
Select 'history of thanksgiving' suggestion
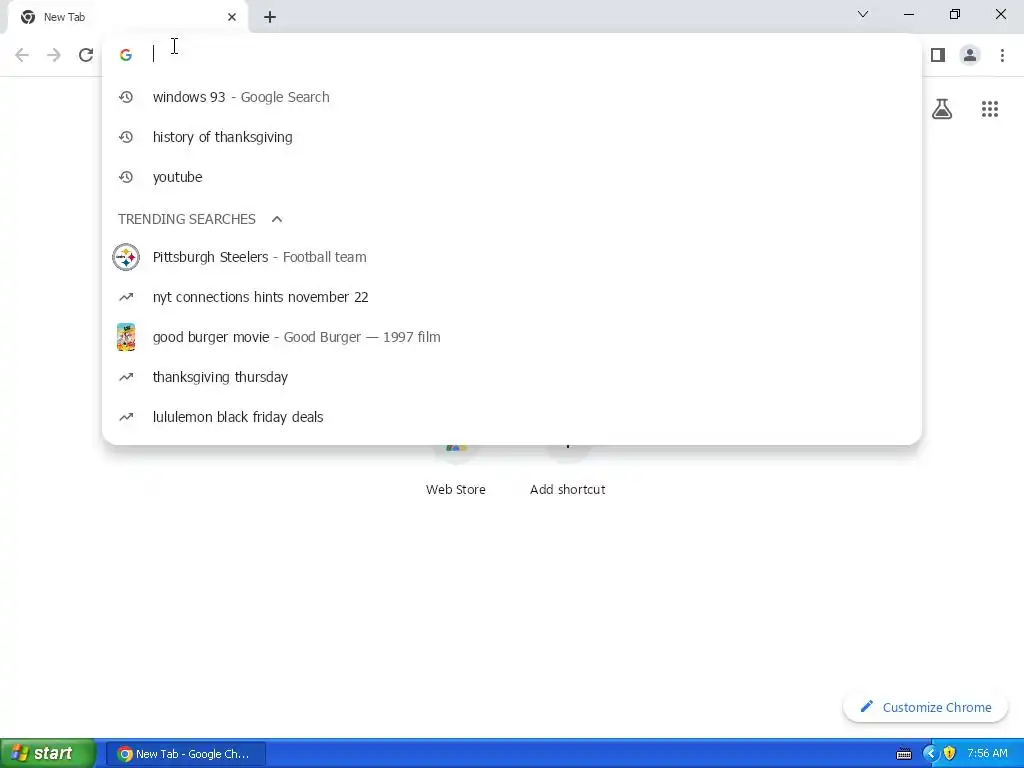[512, 137]
